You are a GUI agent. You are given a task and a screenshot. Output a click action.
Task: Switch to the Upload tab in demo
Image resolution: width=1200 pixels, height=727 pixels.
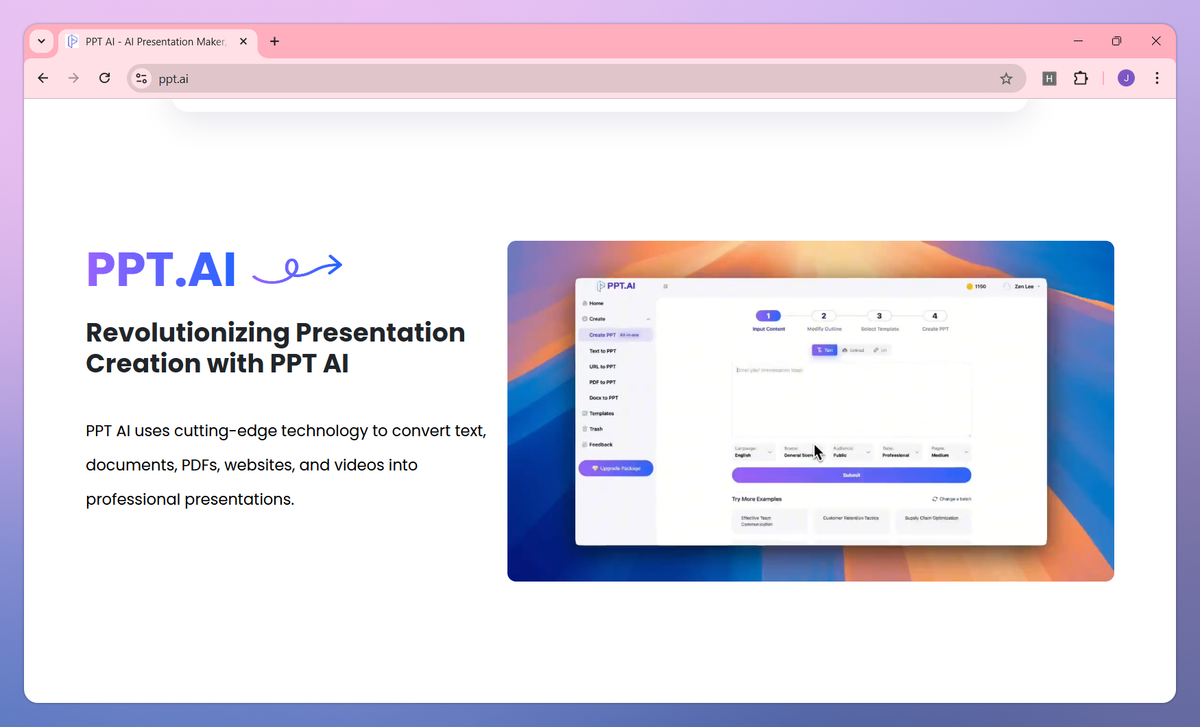(x=853, y=350)
